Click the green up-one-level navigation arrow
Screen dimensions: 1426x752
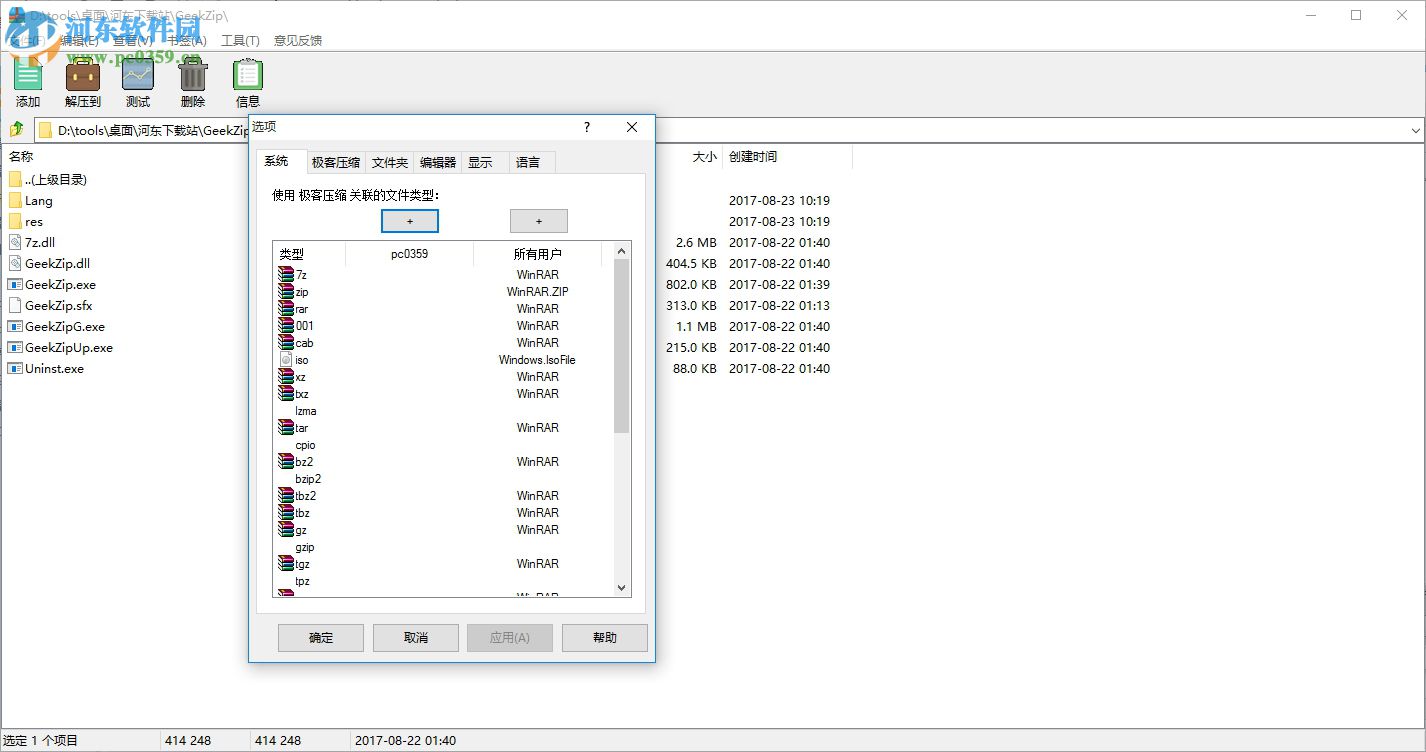pyautogui.click(x=16, y=129)
